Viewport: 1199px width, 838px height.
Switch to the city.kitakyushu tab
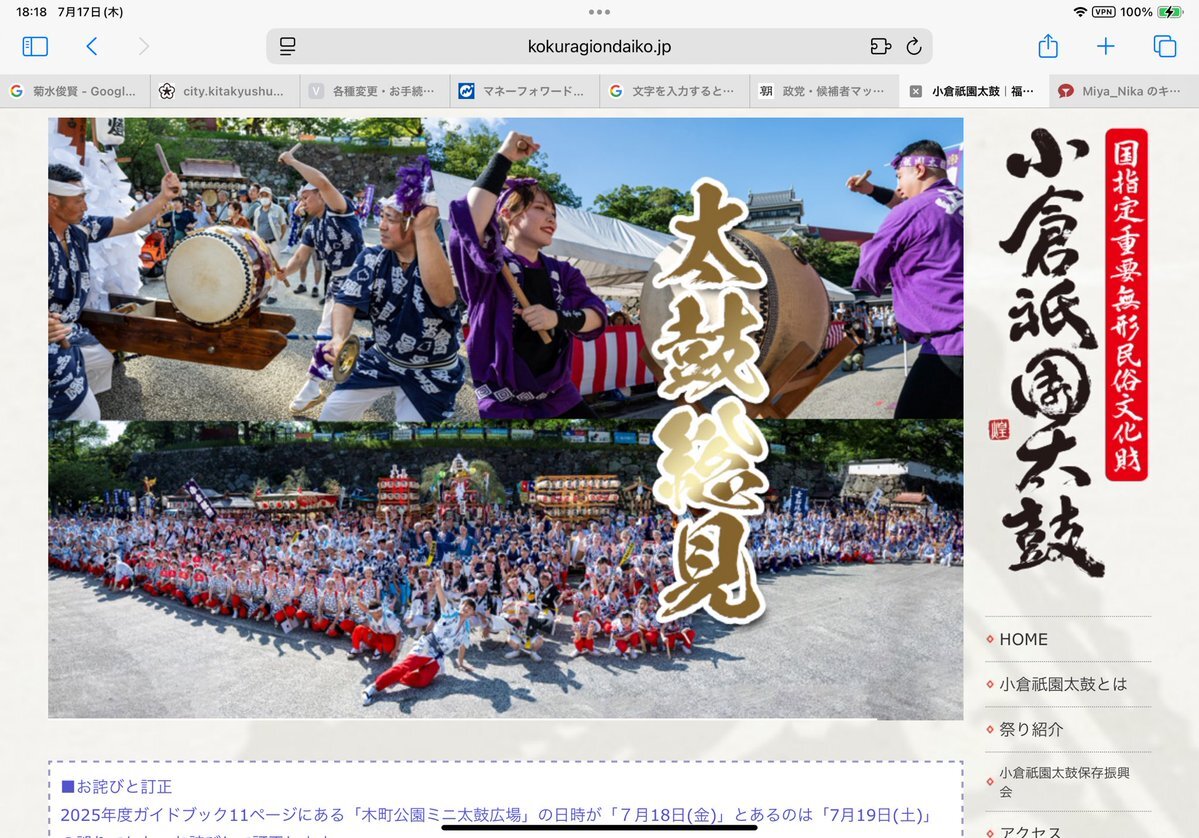(225, 92)
